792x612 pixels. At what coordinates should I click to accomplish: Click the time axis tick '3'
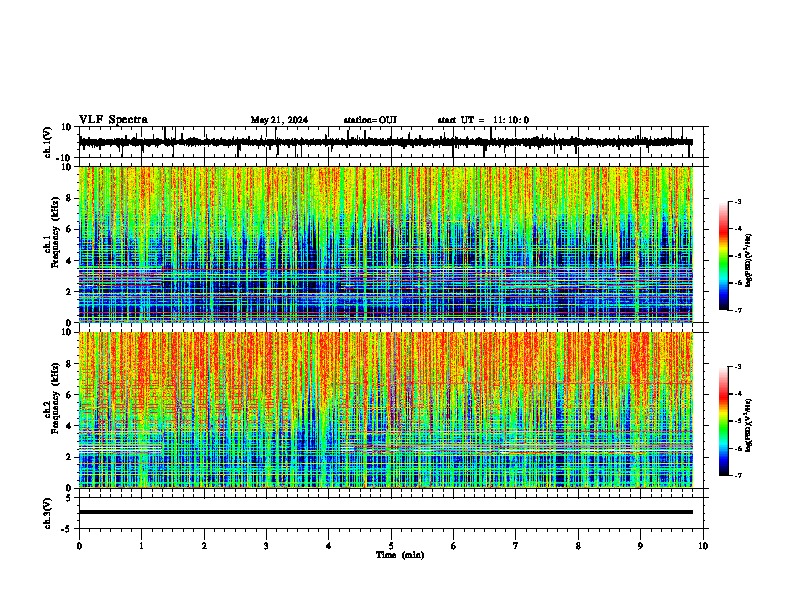pyautogui.click(x=266, y=546)
